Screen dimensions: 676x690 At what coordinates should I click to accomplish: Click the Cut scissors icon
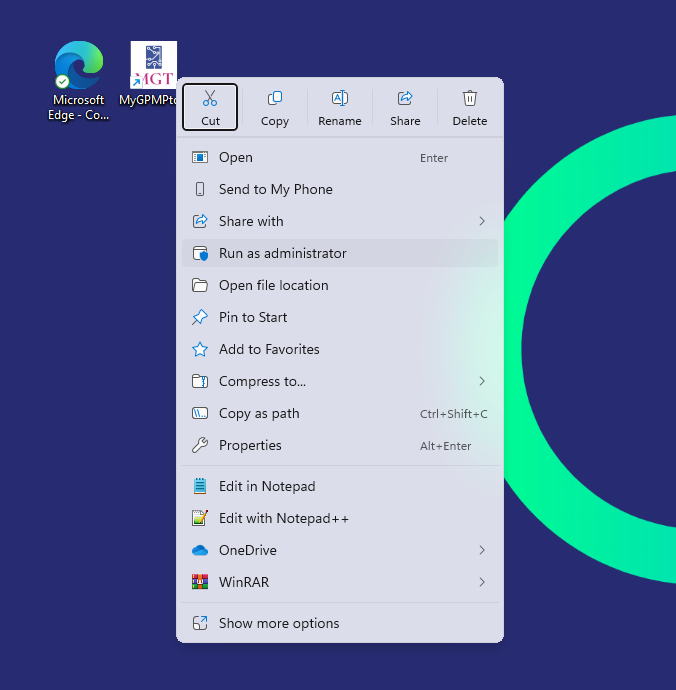pos(210,99)
